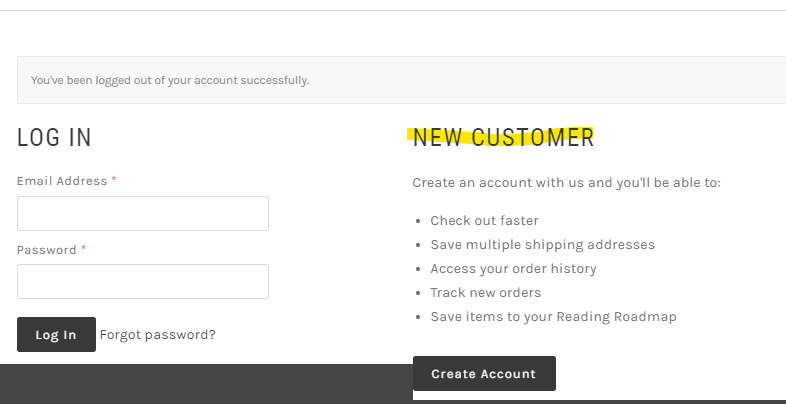The image size is (786, 404).
Task: Click the Password input field
Action: point(143,282)
